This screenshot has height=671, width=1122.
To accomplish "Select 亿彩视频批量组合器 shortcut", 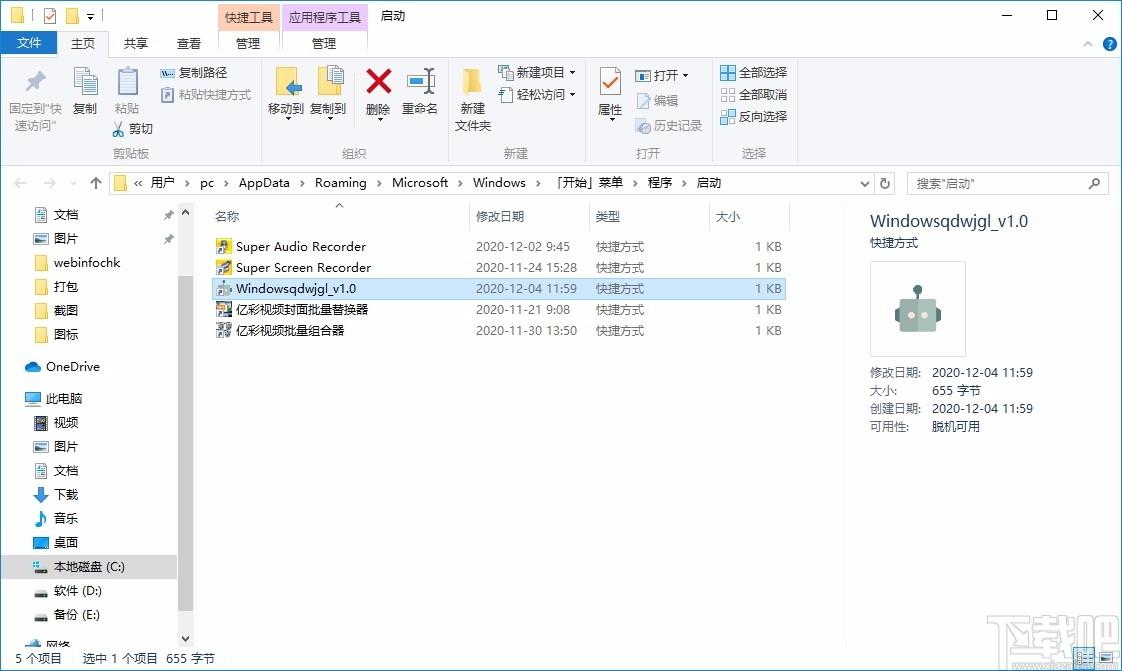I will click(x=499, y=330).
